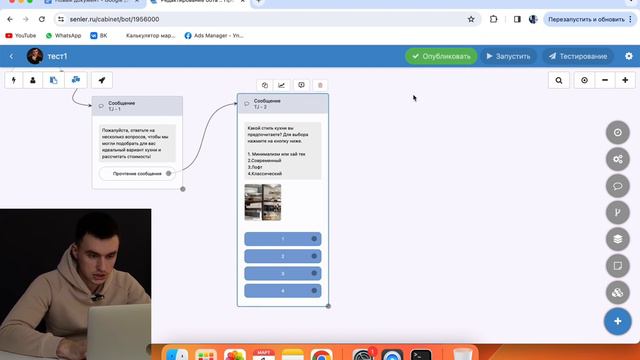Click the тест1 bot name
The width and height of the screenshot is (640, 360).
tap(57, 56)
